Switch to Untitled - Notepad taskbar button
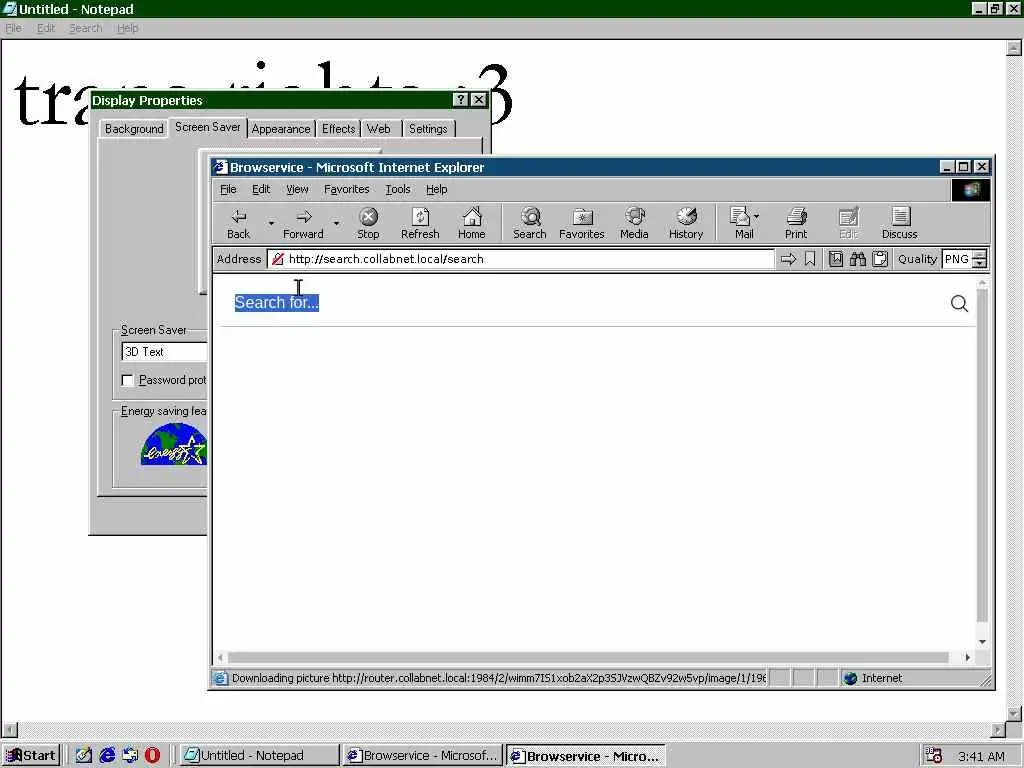1024x768 pixels. [259, 756]
